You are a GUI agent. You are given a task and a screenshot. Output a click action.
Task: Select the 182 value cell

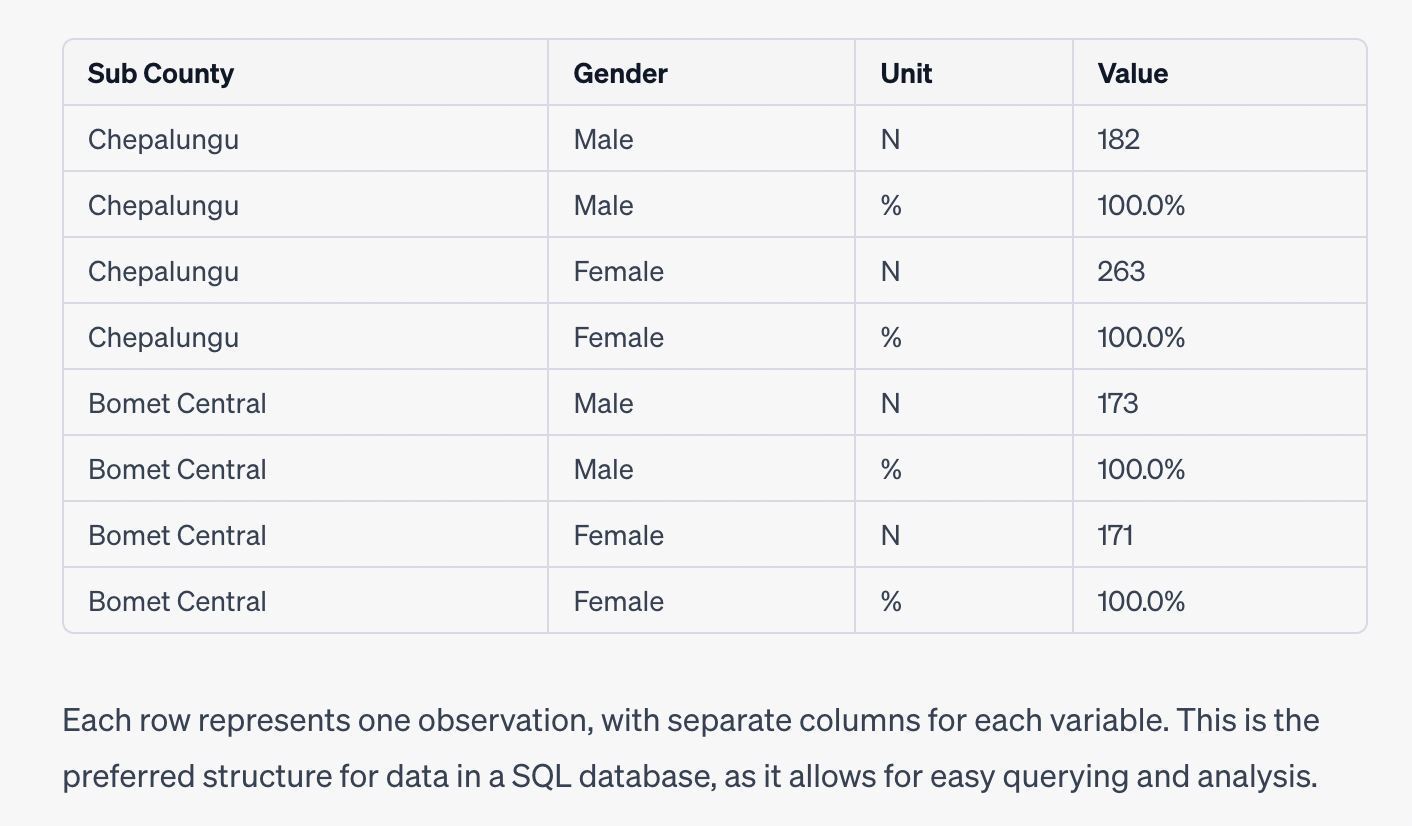click(x=1118, y=139)
